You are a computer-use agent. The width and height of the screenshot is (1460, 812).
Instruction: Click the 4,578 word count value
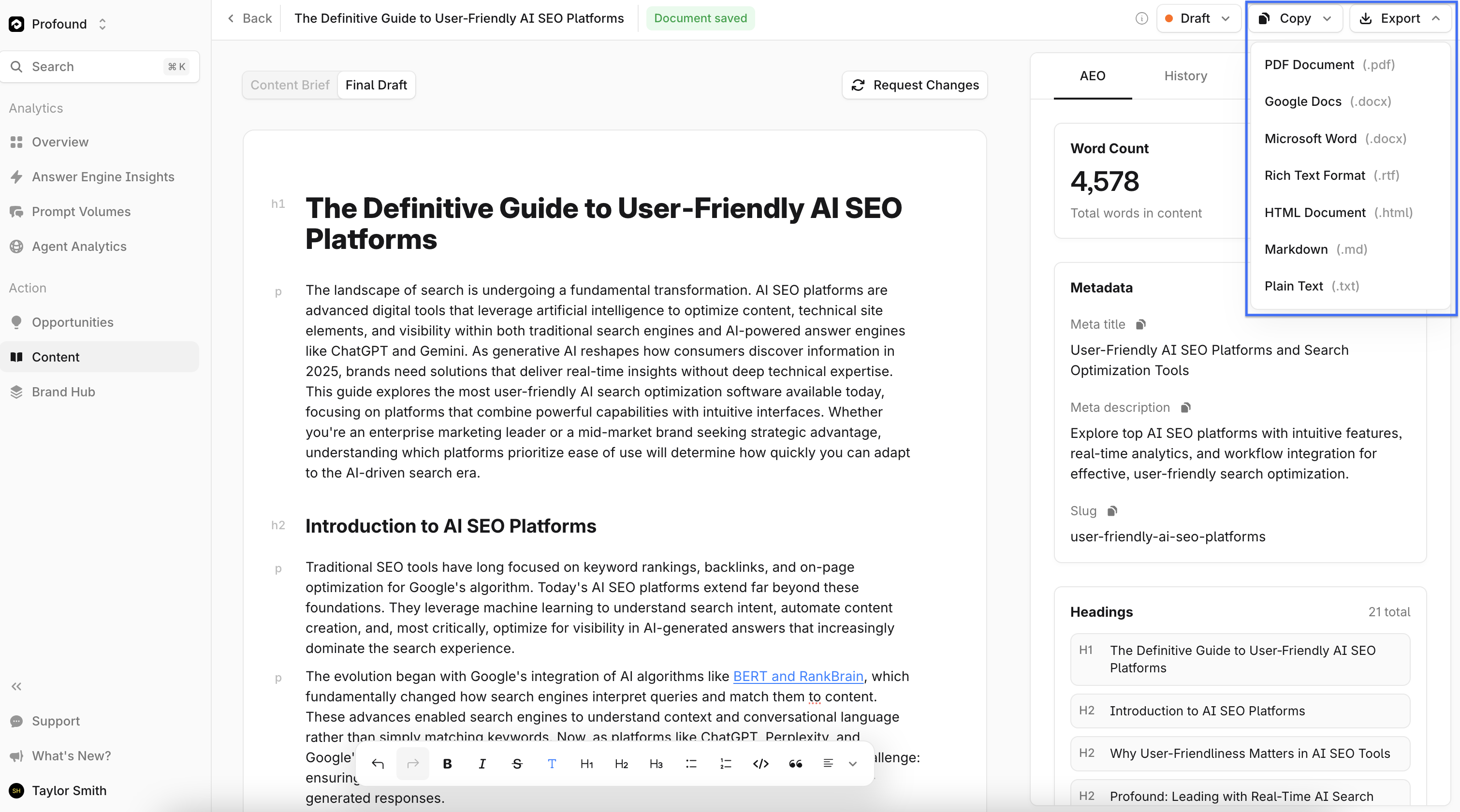click(1105, 181)
